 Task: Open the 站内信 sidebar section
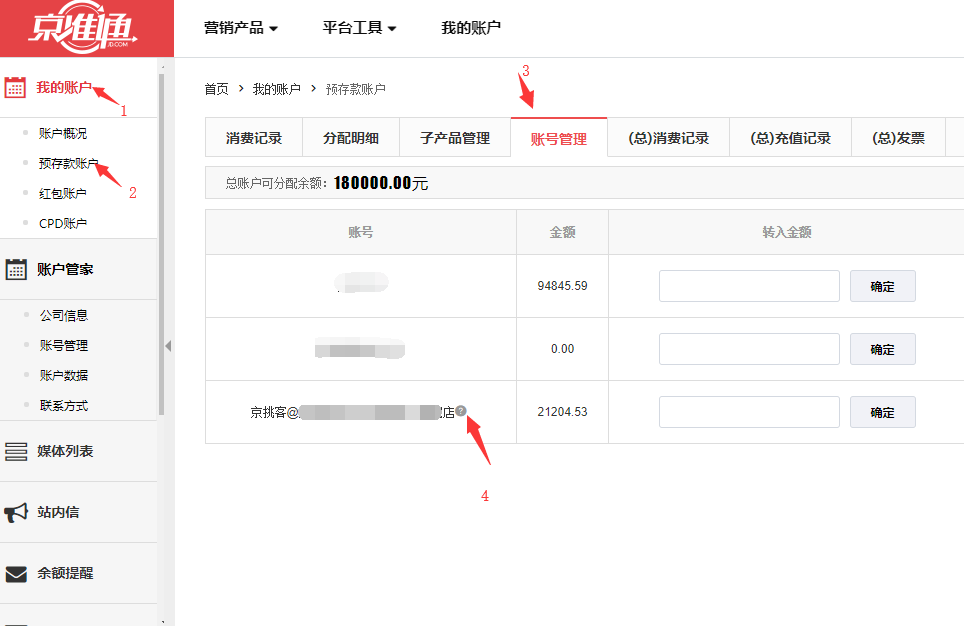click(58, 512)
